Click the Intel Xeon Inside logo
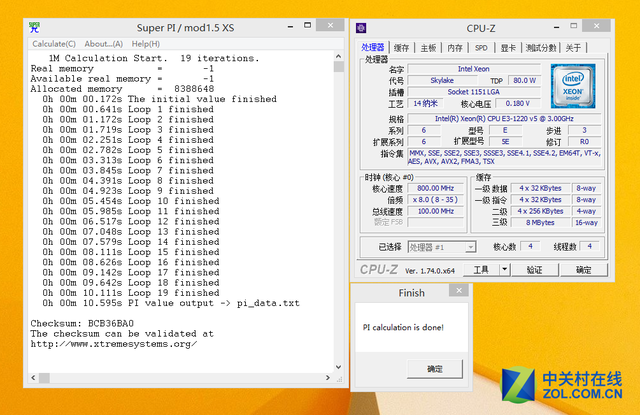640x415 pixels. tap(573, 84)
